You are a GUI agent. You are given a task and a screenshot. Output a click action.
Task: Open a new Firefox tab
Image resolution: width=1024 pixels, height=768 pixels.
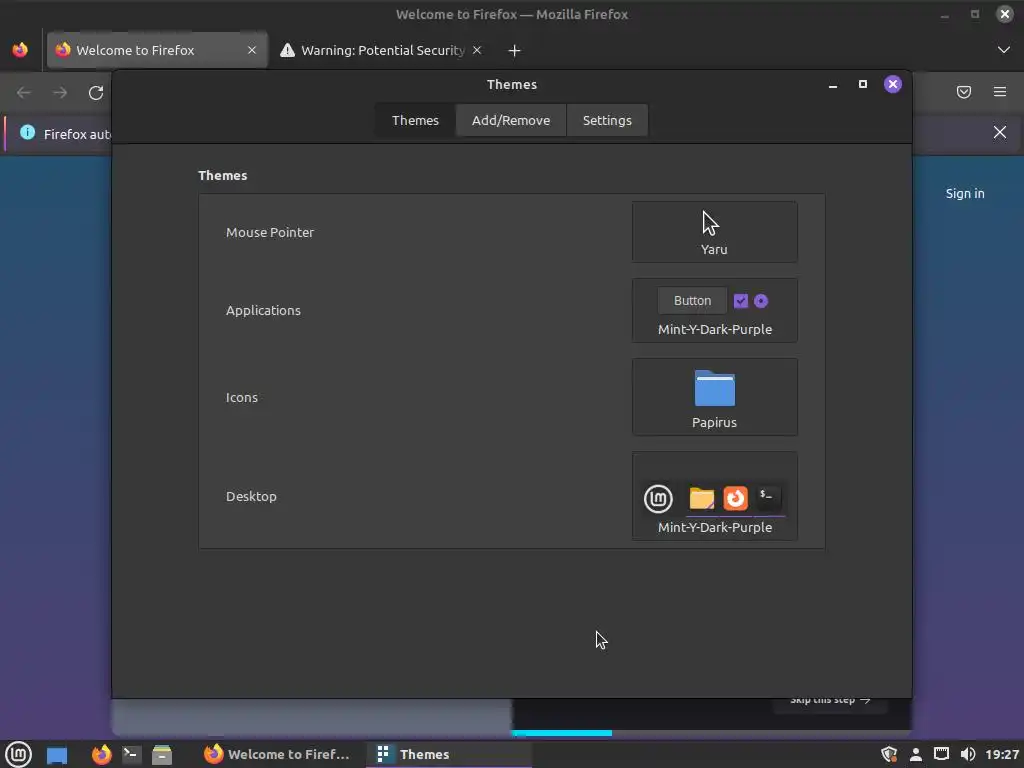point(515,50)
